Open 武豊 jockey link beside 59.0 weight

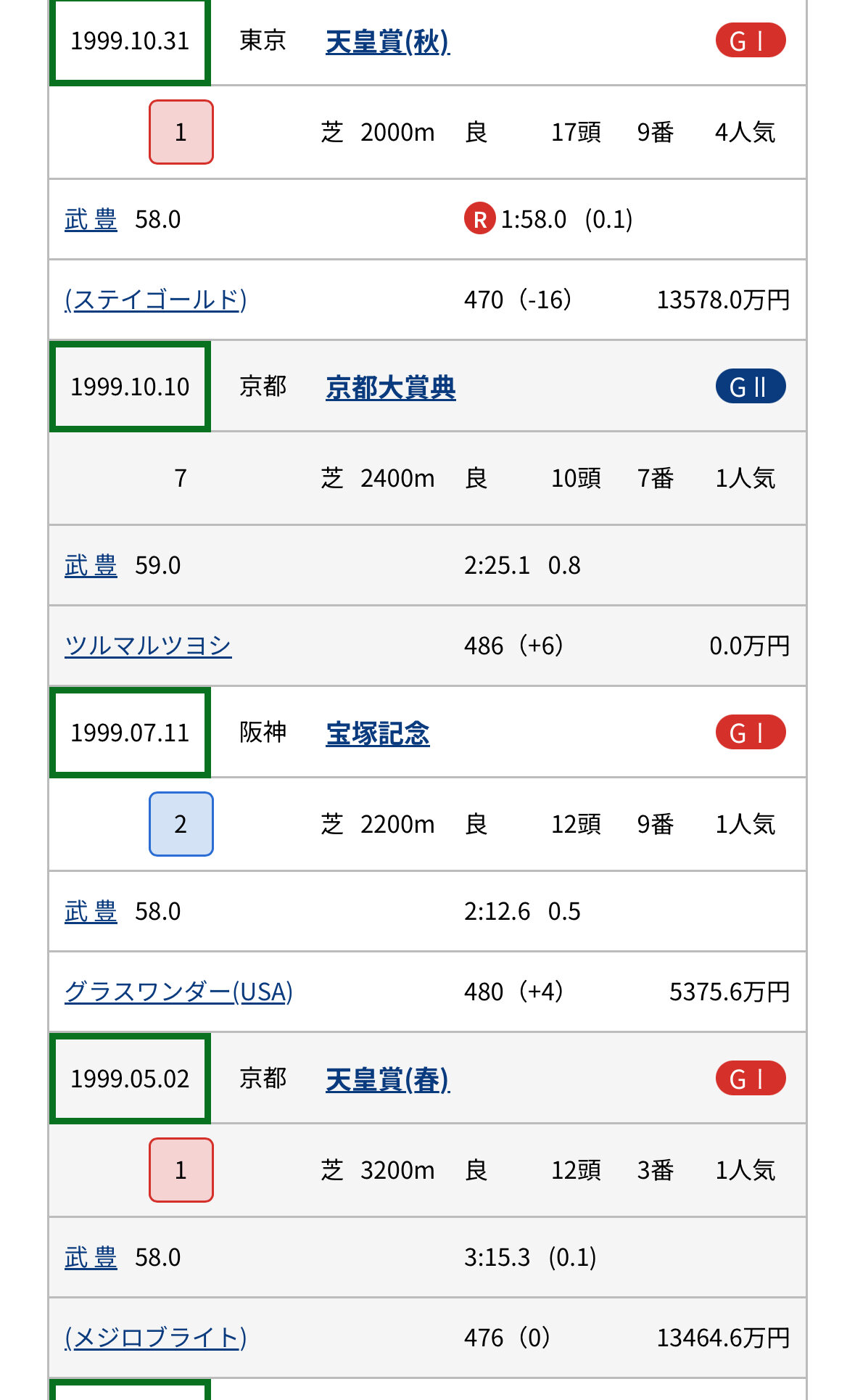click(91, 566)
